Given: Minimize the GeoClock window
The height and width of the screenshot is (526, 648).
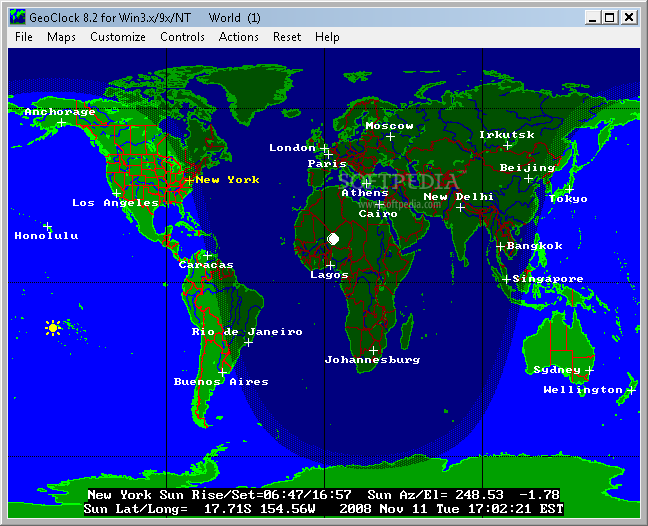Looking at the screenshot, I should pyautogui.click(x=593, y=17).
